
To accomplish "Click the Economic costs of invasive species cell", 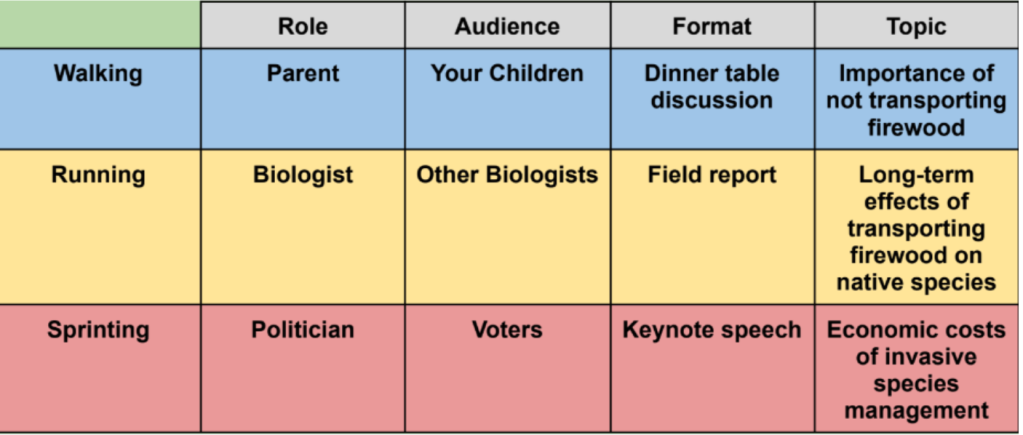I will tap(916, 370).
